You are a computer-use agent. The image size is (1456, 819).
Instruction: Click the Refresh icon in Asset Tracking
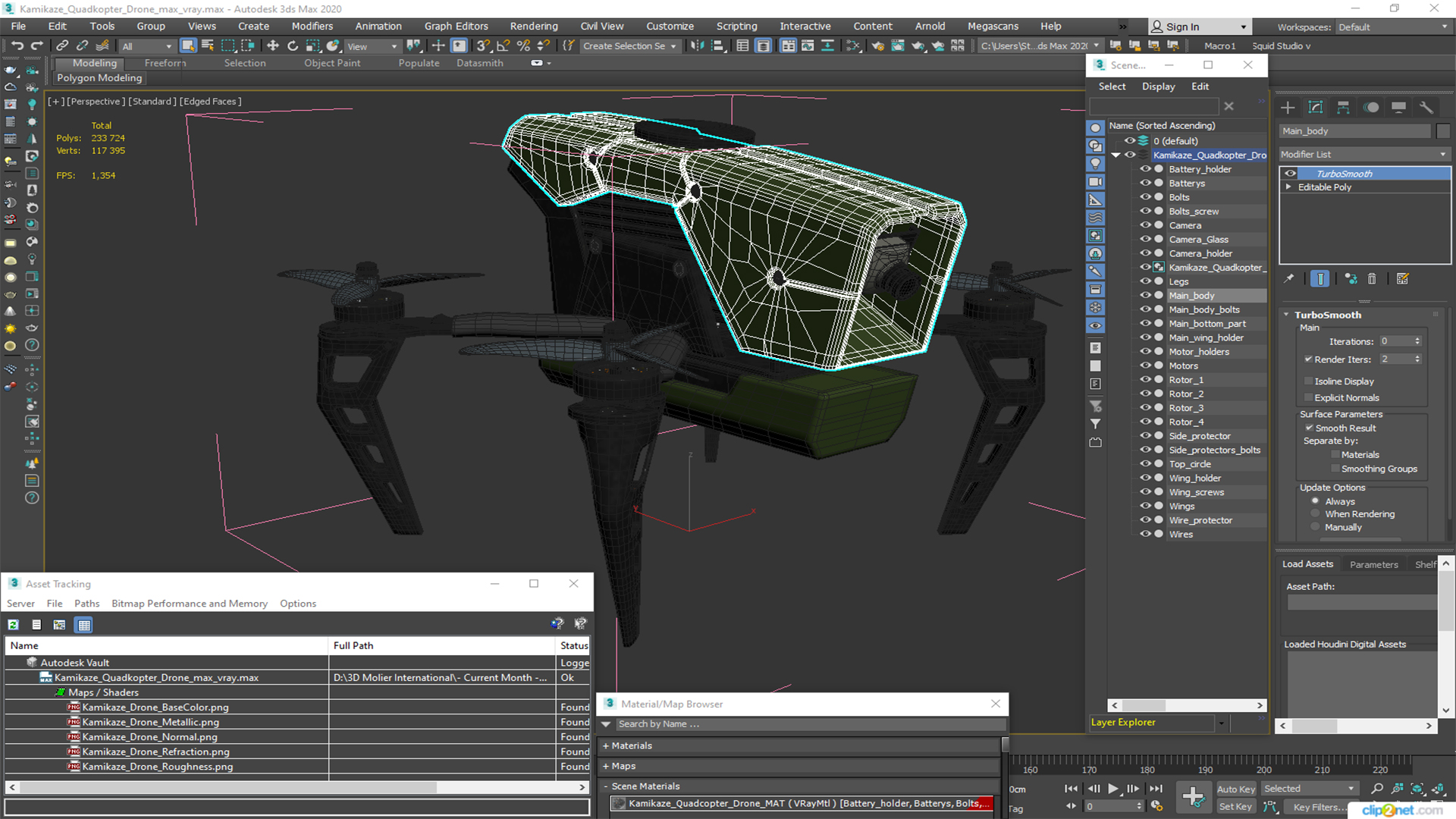point(13,625)
